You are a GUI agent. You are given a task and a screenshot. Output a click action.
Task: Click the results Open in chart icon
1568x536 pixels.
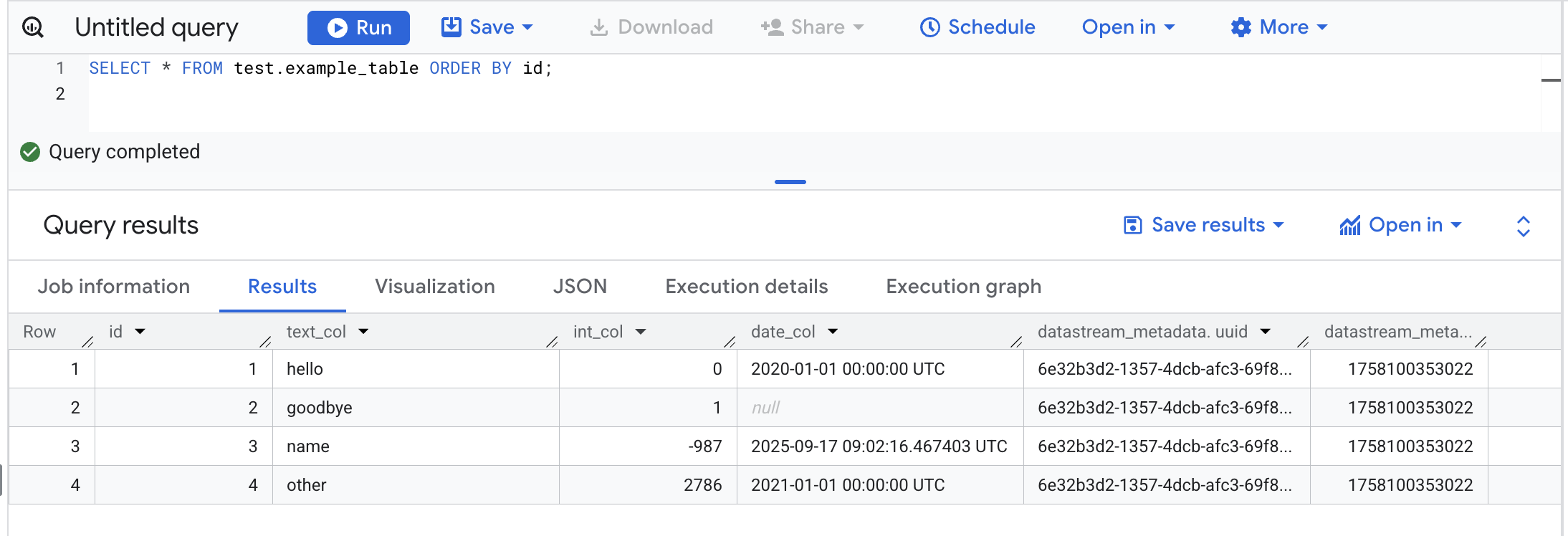point(1349,225)
